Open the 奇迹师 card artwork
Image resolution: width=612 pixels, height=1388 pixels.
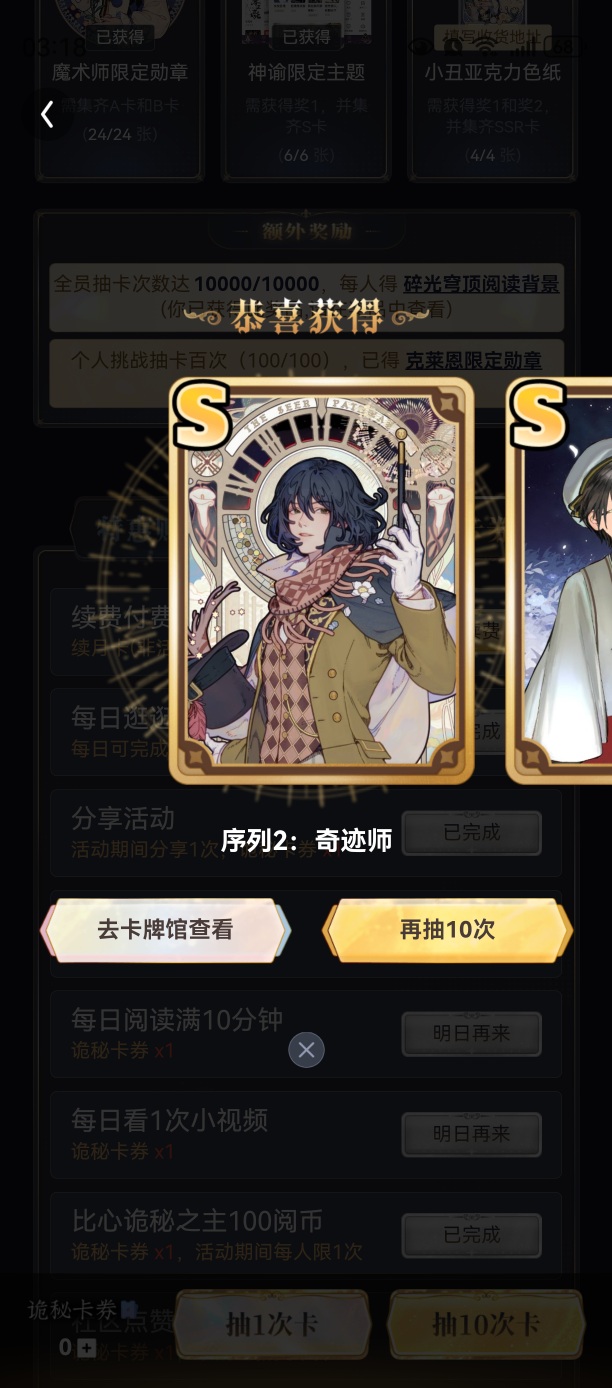tap(321, 580)
